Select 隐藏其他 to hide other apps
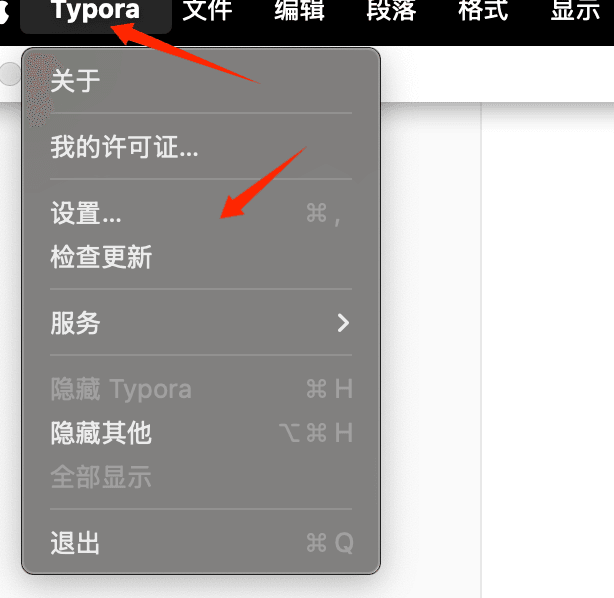Image resolution: width=614 pixels, height=598 pixels. pos(201,433)
